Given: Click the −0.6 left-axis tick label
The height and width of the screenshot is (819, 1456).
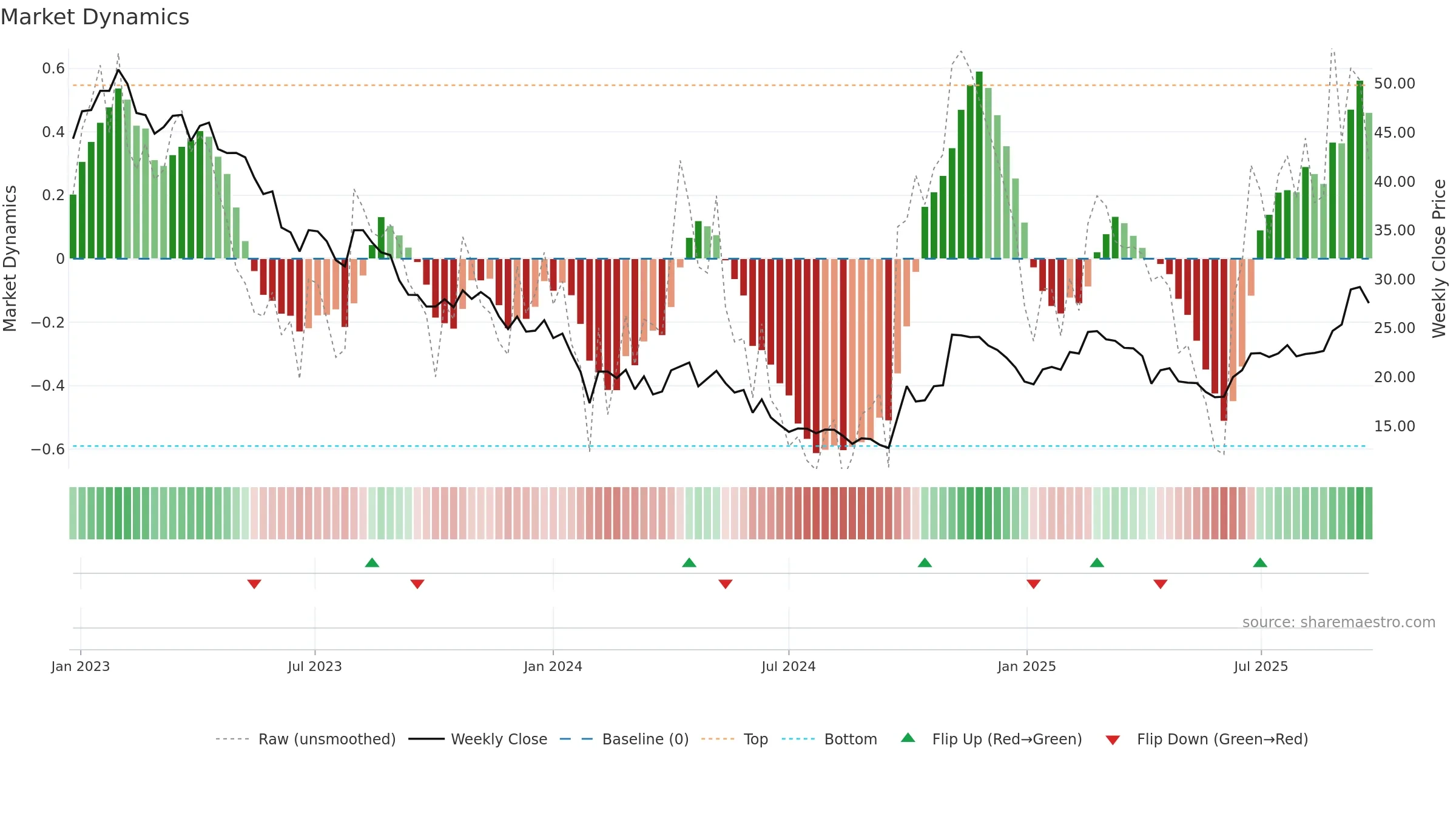Looking at the screenshot, I should click(x=48, y=449).
